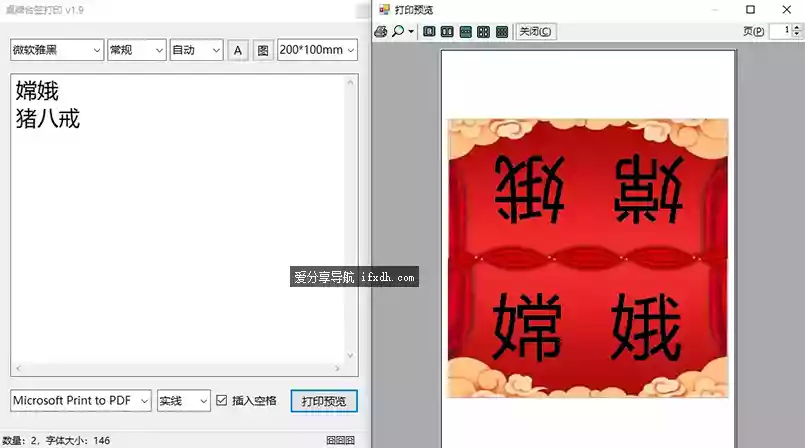Click the 图 background image button

click(x=263, y=50)
